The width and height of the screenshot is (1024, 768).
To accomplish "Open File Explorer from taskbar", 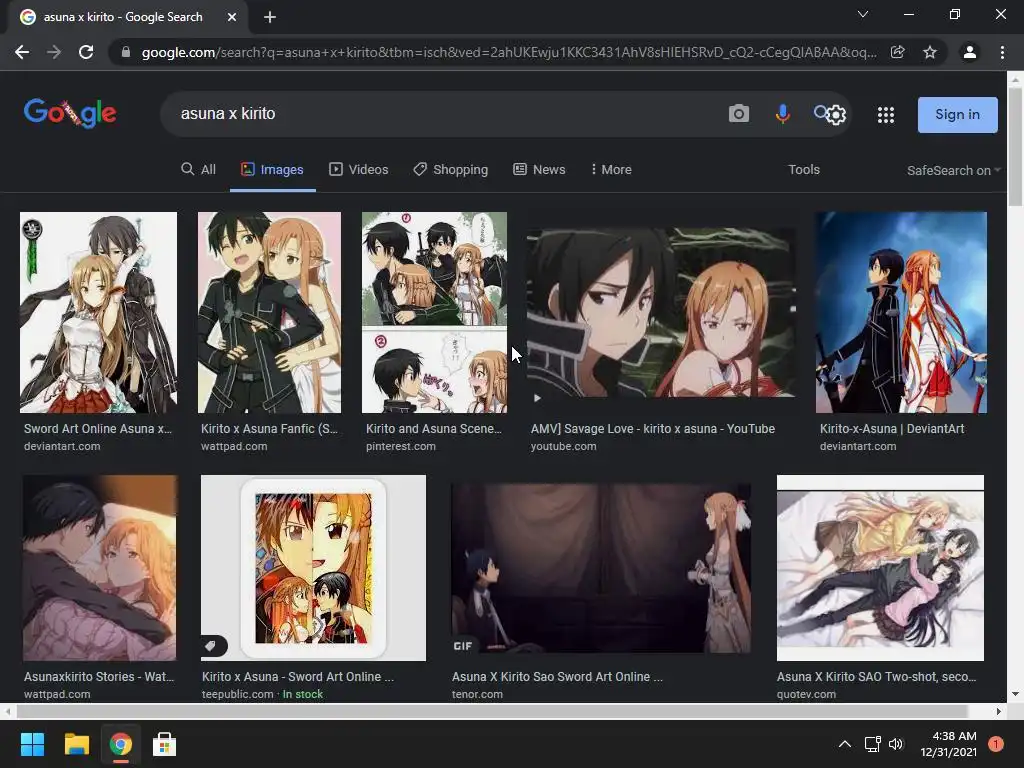I will 76,744.
